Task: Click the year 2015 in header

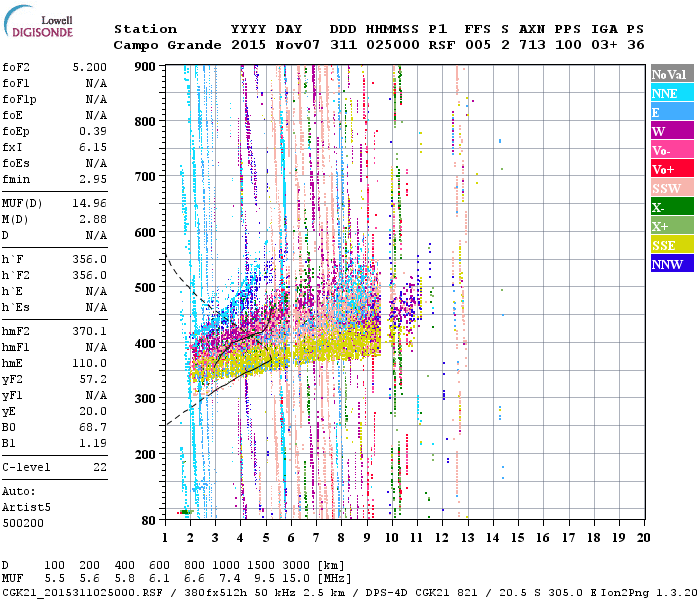Action: [249, 45]
